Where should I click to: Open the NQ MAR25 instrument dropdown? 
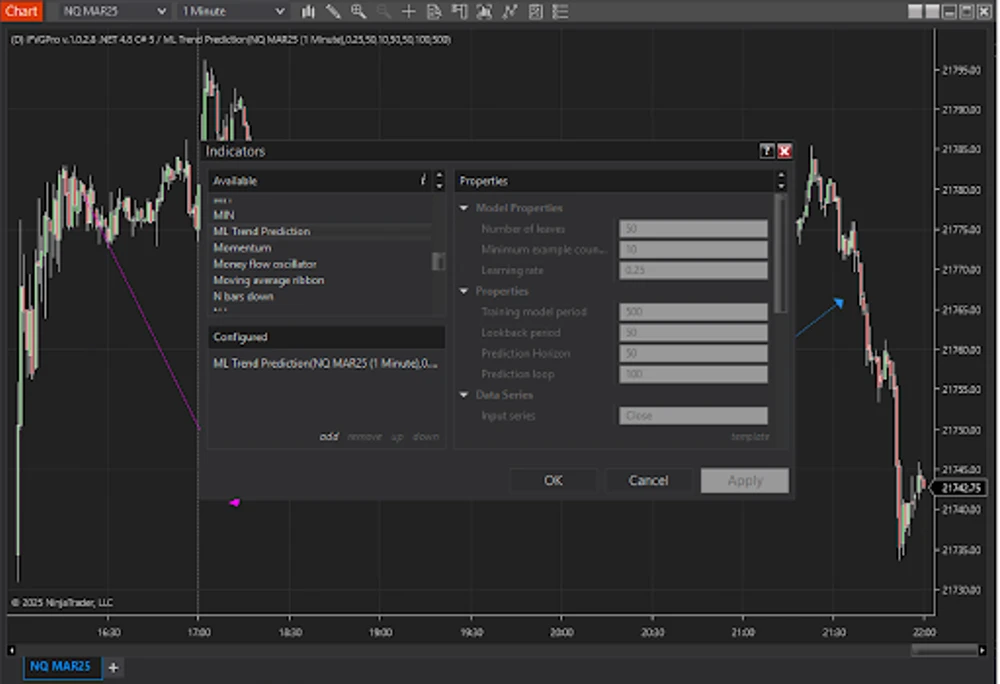pos(115,11)
